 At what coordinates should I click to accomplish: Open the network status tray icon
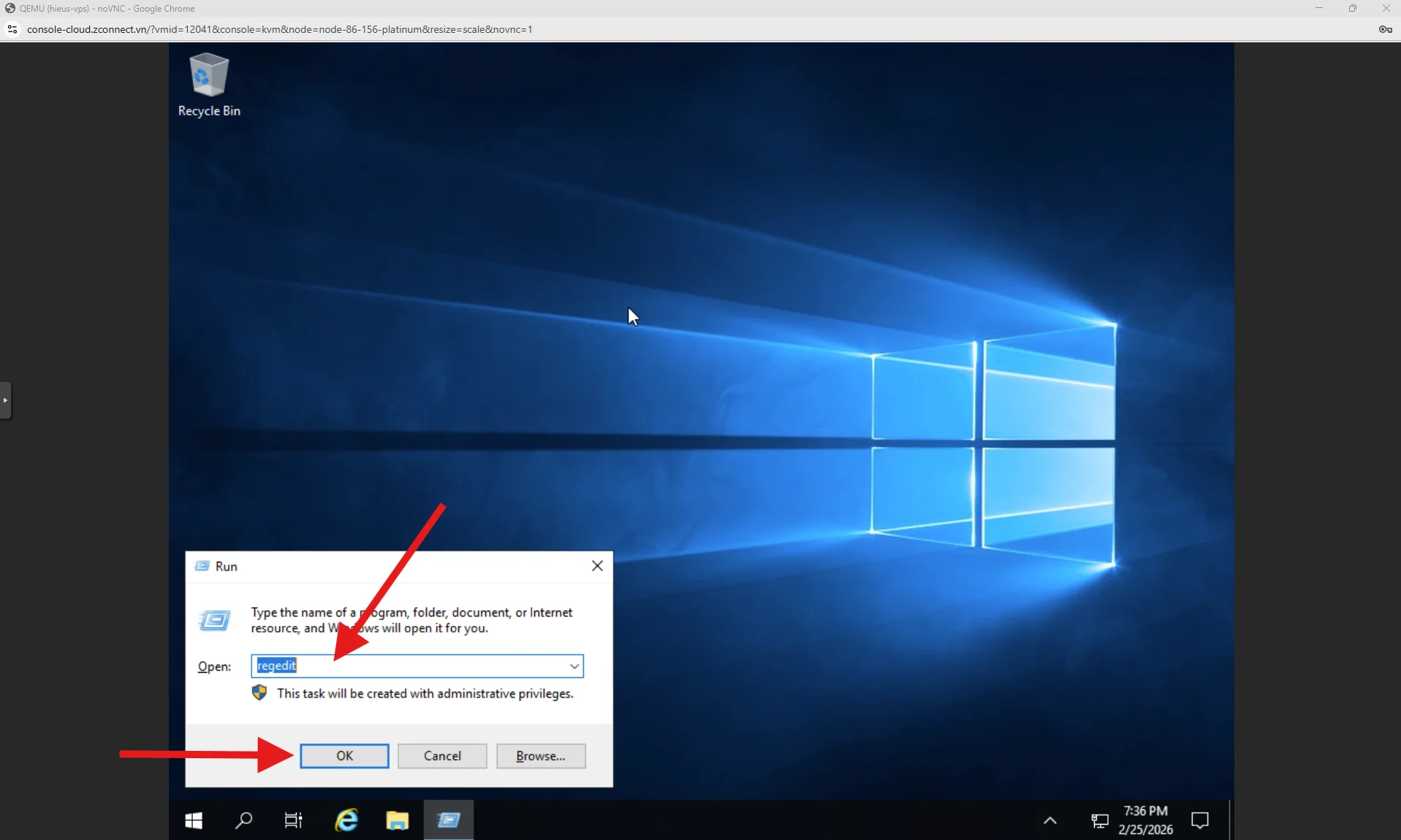pyautogui.click(x=1100, y=821)
